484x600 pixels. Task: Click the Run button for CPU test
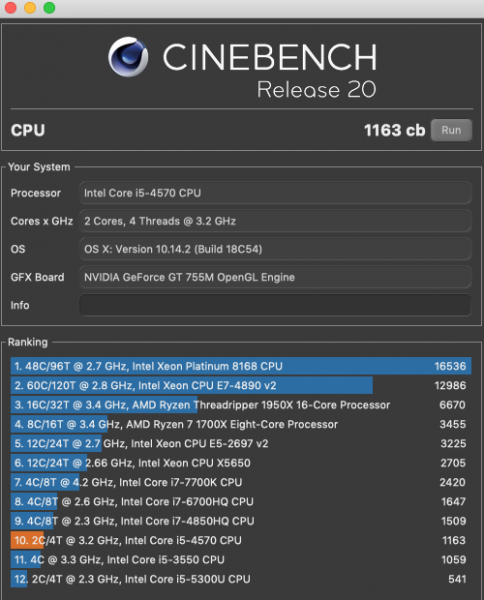(451, 130)
